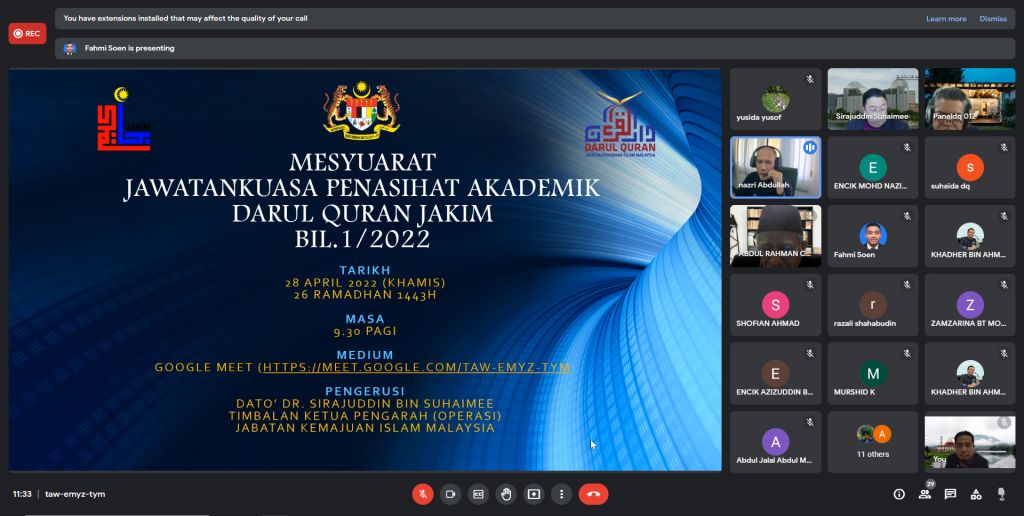Select the nazri Abdullah video tile
Screen dimensions: 1024x516
(775, 167)
